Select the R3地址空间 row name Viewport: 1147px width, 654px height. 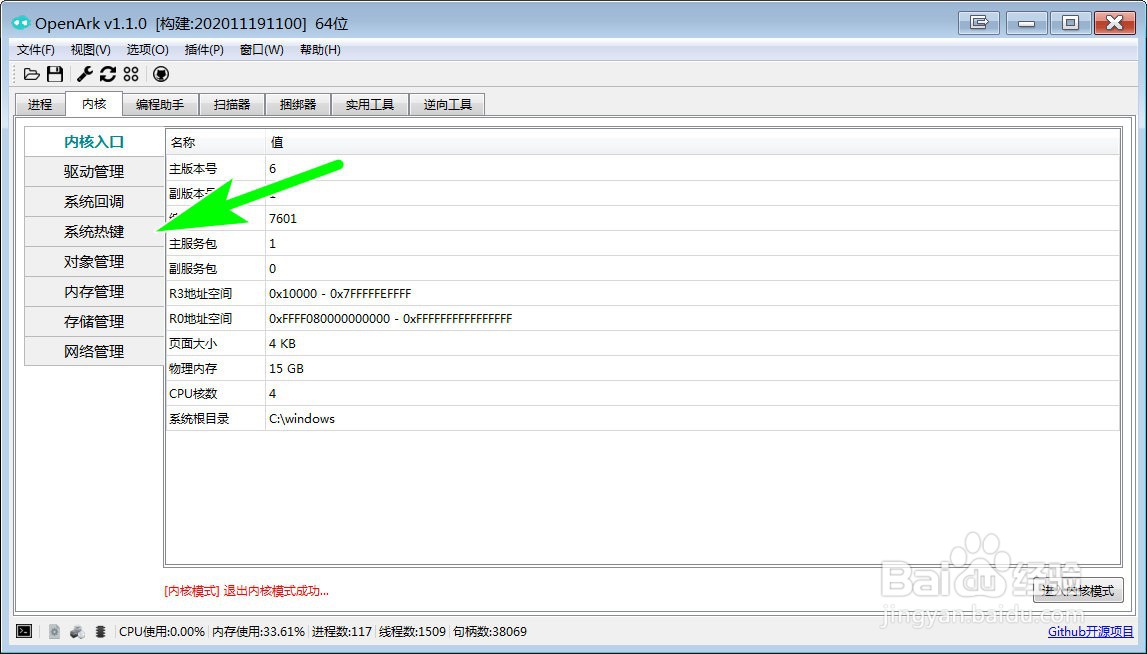click(x=200, y=293)
